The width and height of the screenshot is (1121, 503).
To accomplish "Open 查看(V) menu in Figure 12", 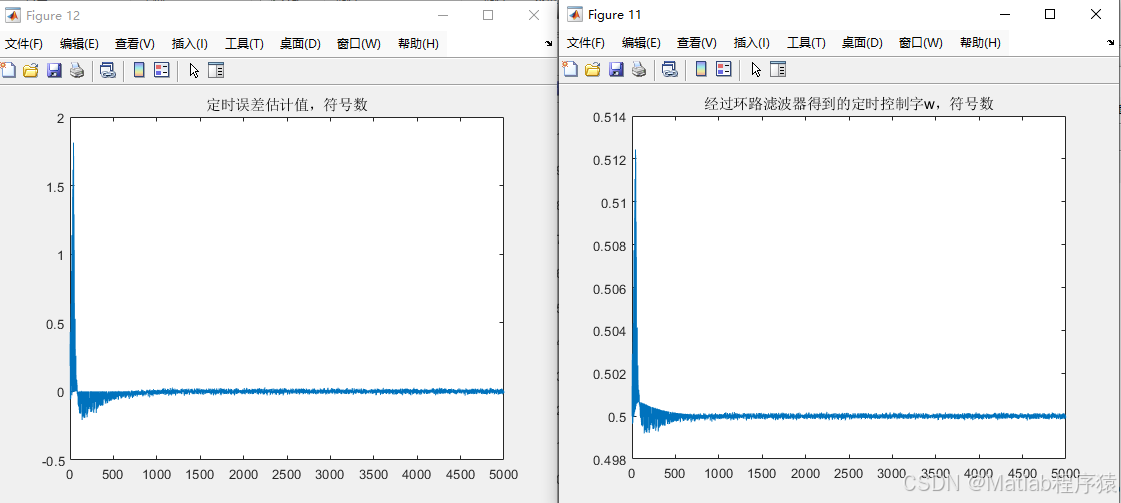I will pos(135,44).
